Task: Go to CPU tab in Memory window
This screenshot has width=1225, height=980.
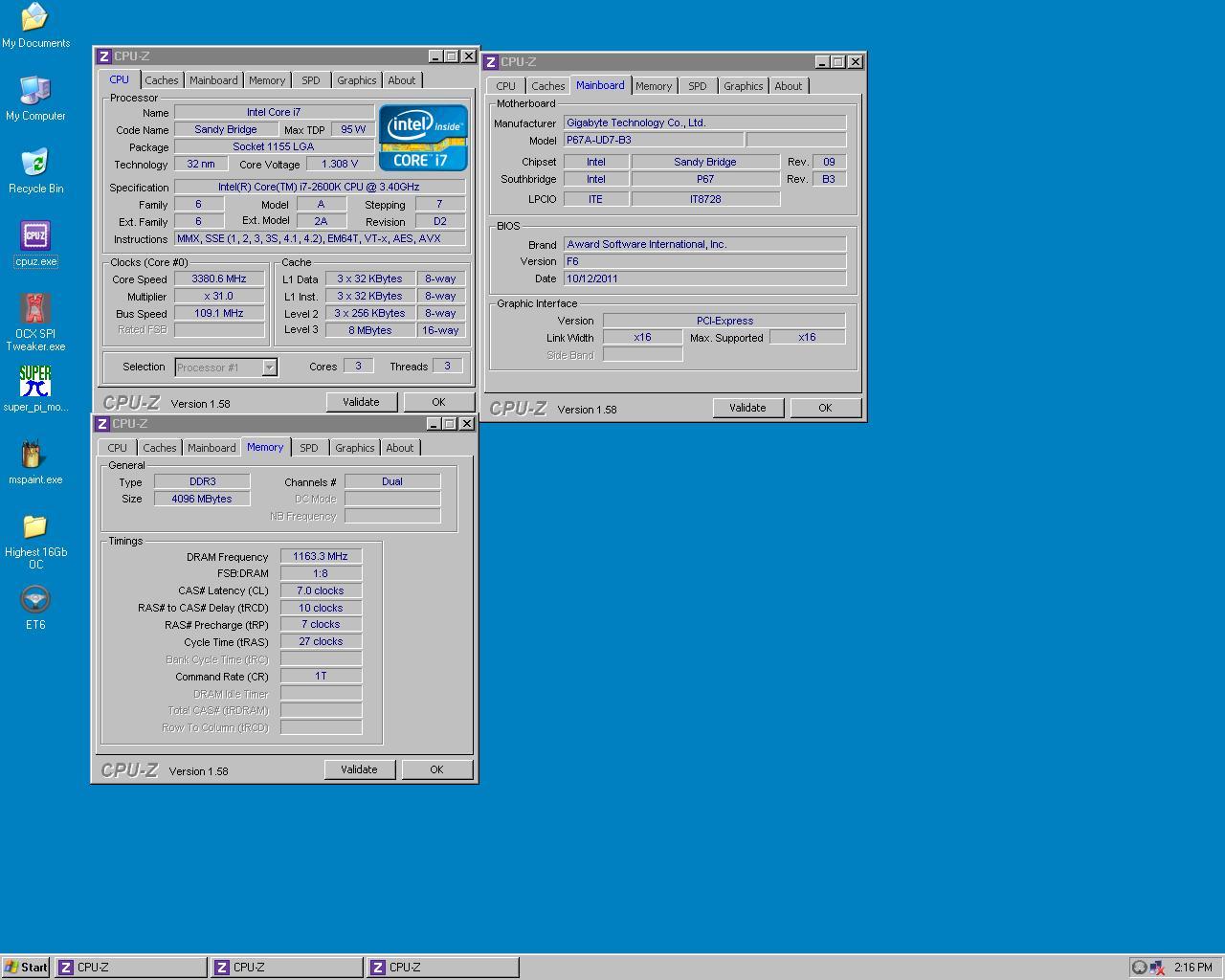Action: 117,448
